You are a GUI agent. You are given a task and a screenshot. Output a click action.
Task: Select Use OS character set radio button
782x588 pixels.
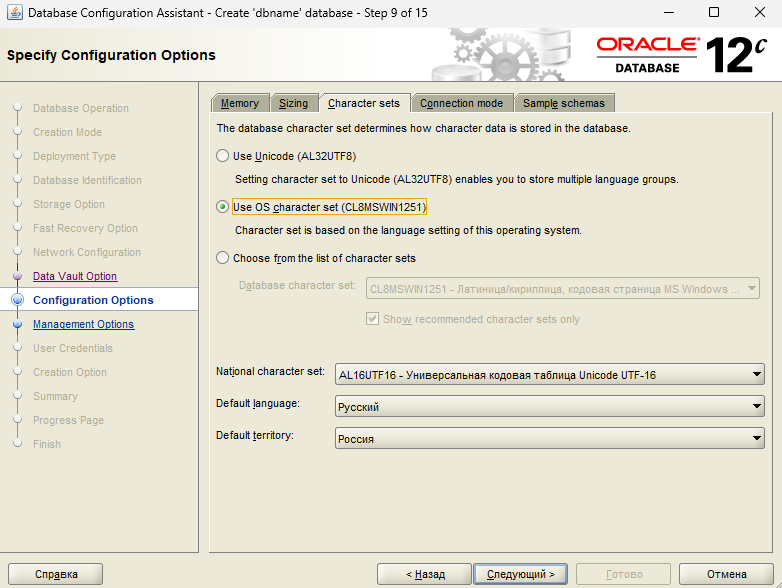pyautogui.click(x=222, y=207)
